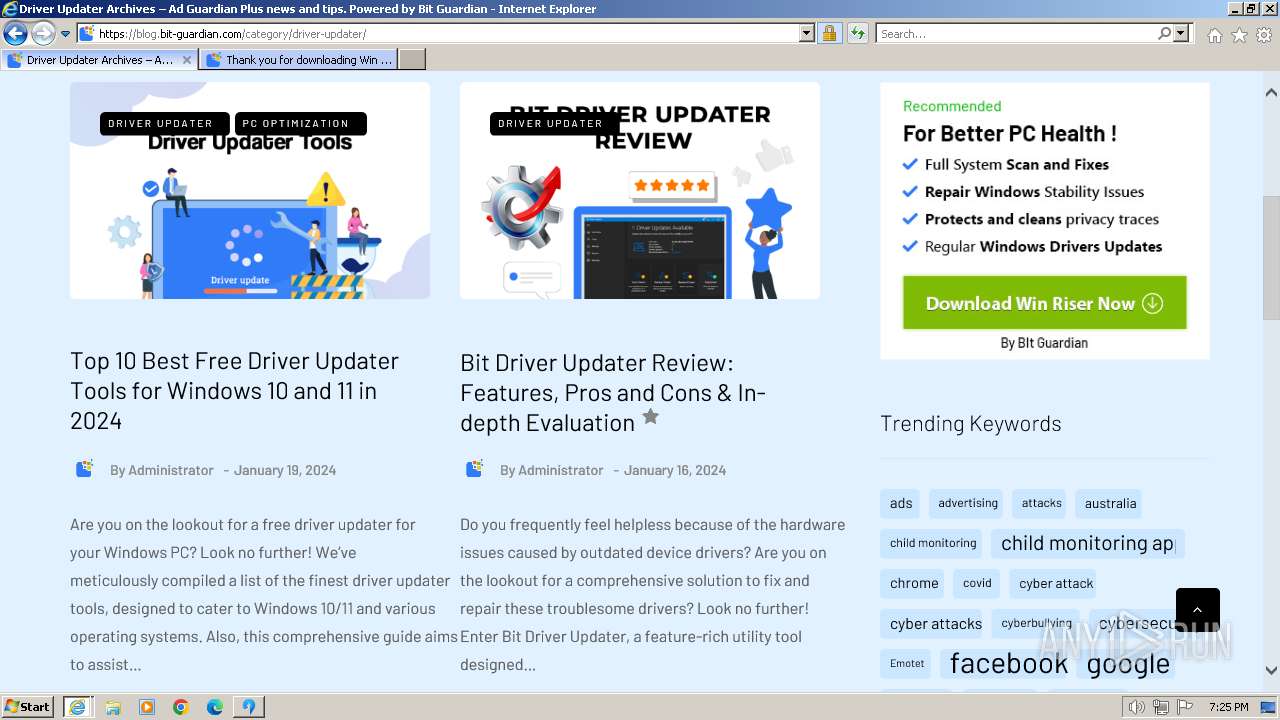Open the Tools gear icon

tap(1264, 35)
